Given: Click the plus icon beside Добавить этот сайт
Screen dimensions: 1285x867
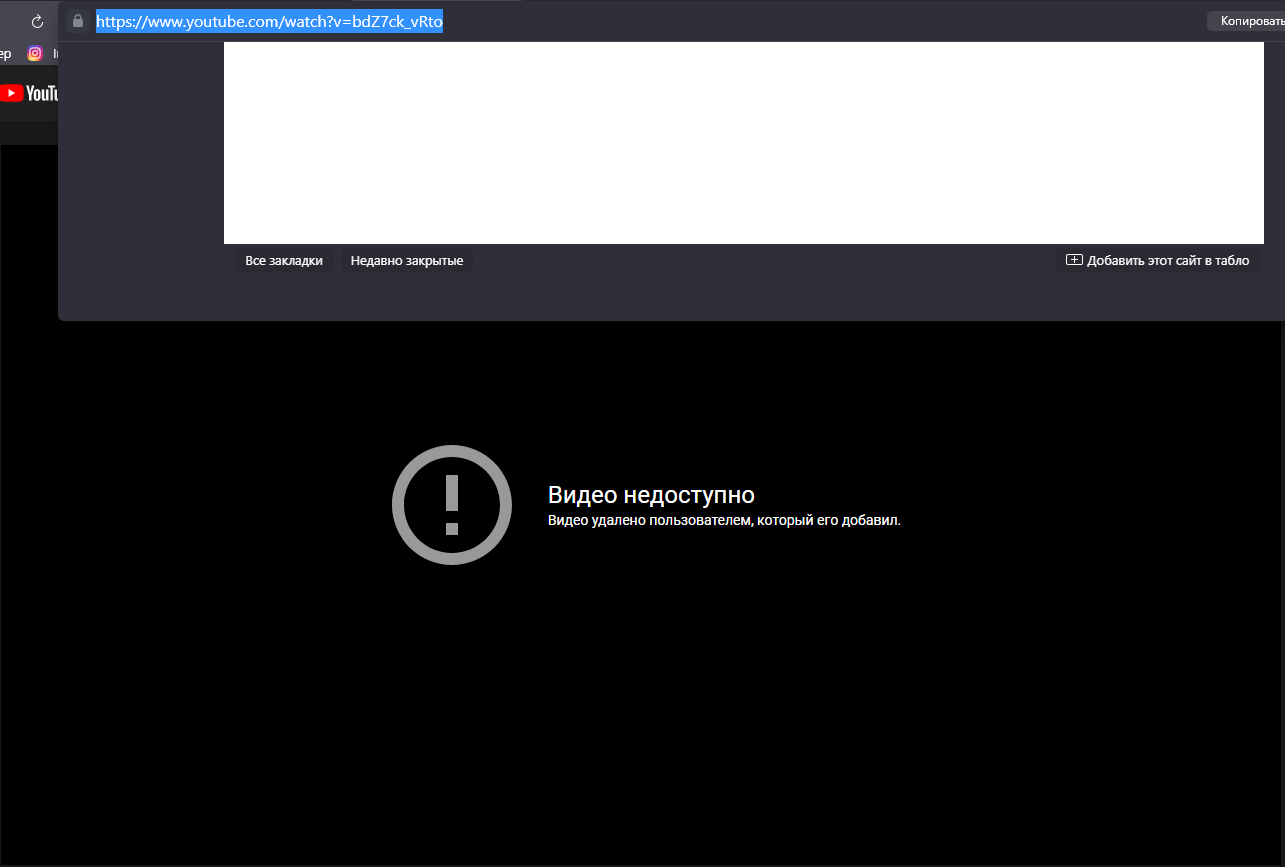Looking at the screenshot, I should (1074, 260).
